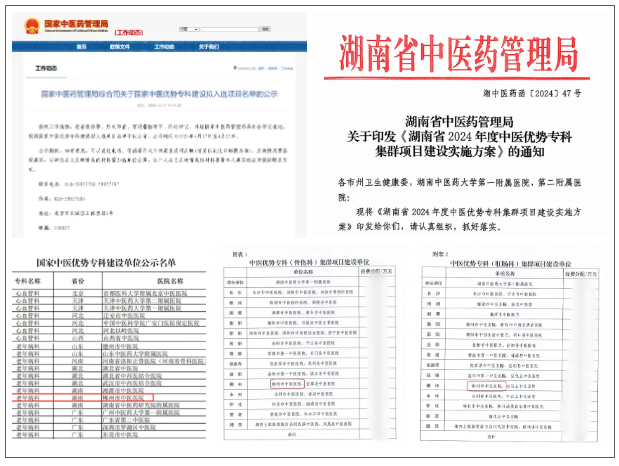Click the table heading 国家中医优势专科建设单位公示名单
This screenshot has width=619, height=466.
coord(106,263)
